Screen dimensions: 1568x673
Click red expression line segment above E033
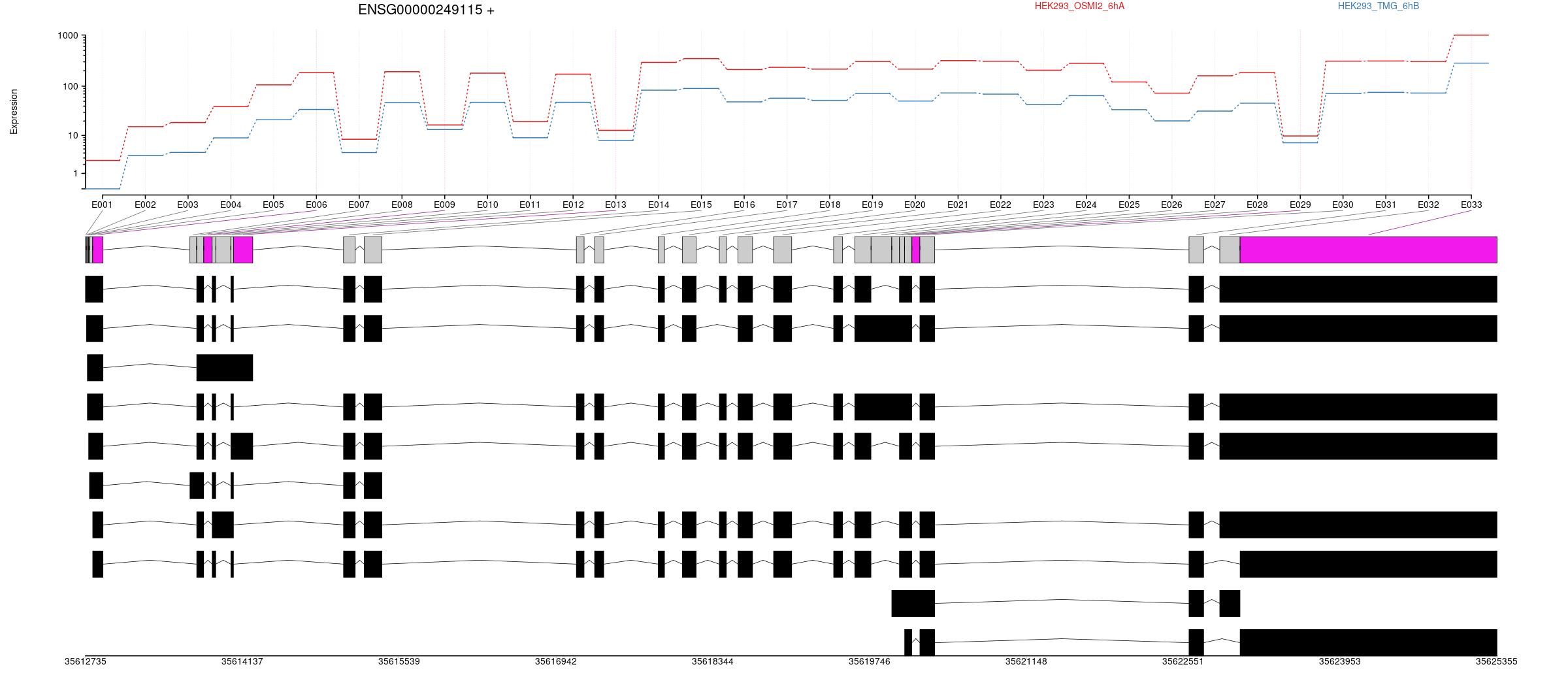coord(1471,35)
